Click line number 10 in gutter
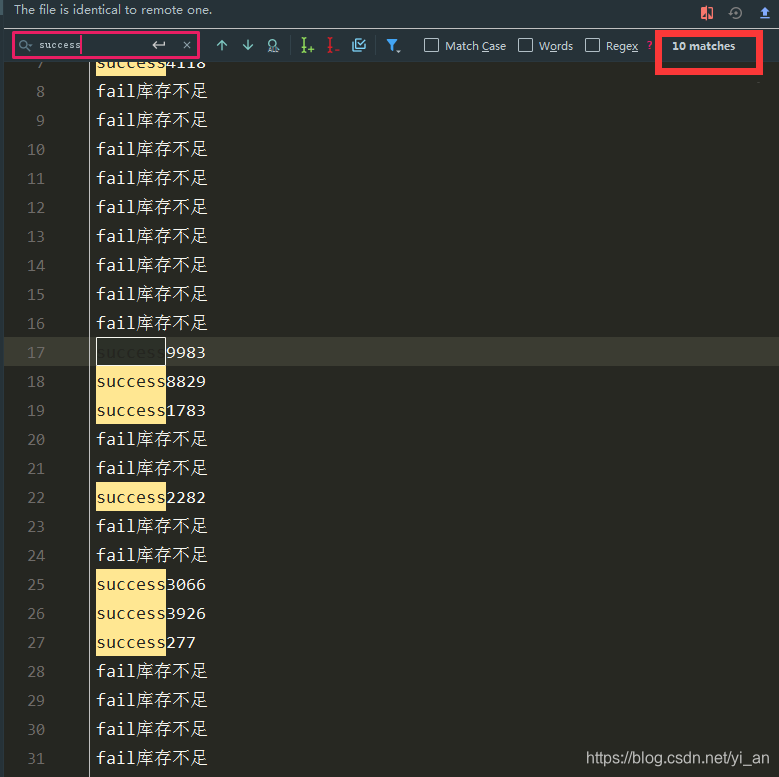 (x=36, y=150)
